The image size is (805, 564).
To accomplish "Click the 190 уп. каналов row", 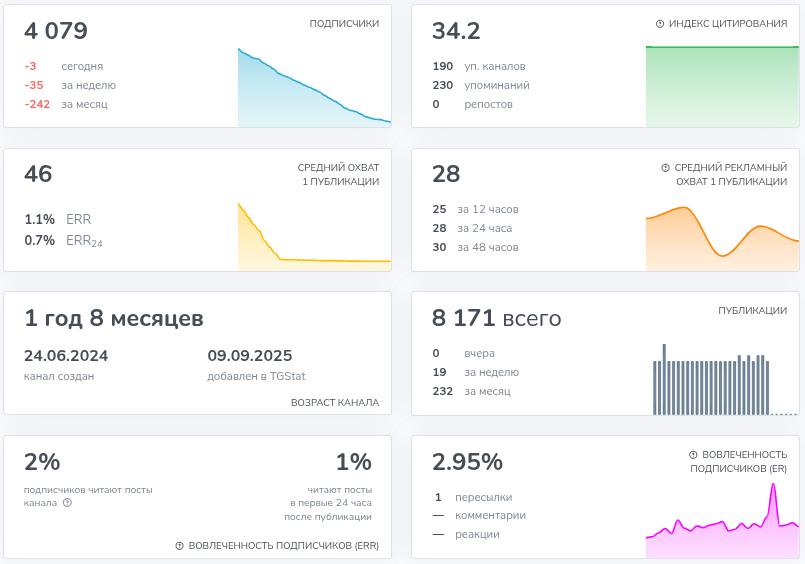I will pyautogui.click(x=478, y=67).
